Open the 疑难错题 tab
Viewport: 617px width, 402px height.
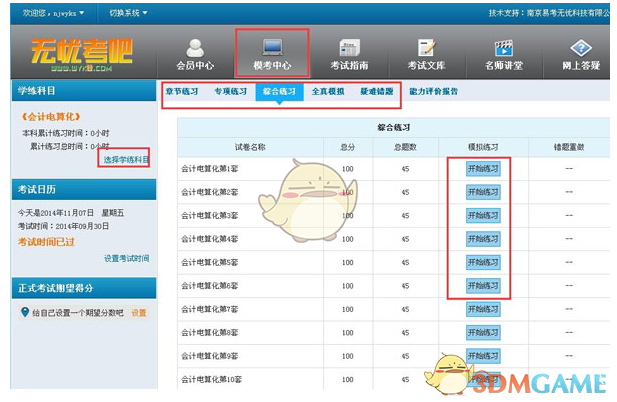pyautogui.click(x=377, y=91)
